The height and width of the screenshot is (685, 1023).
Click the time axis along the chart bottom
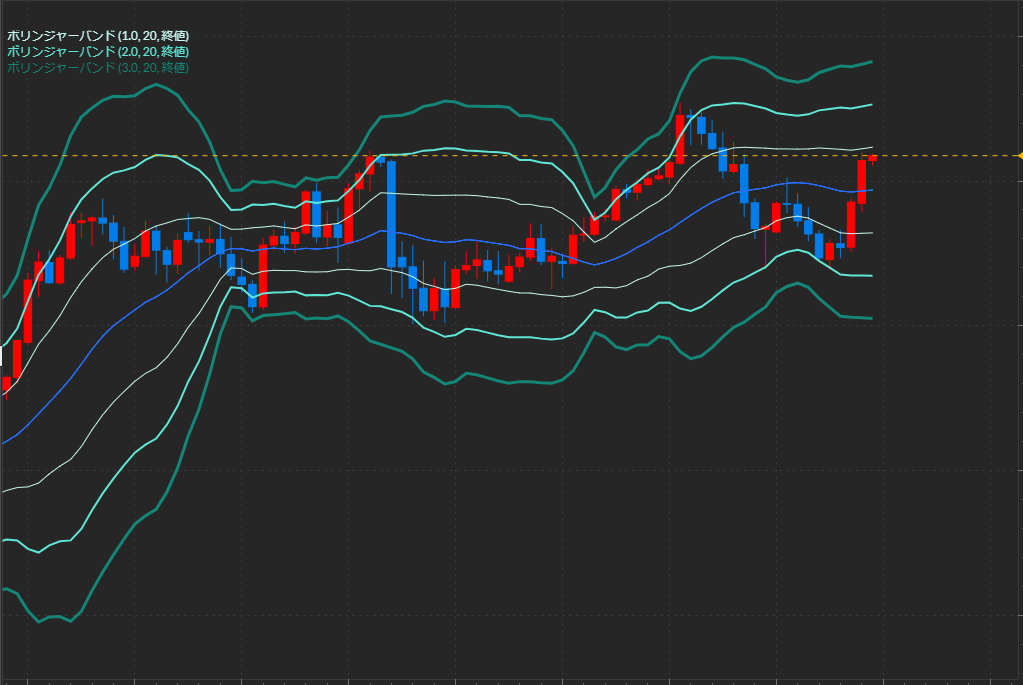(500, 681)
